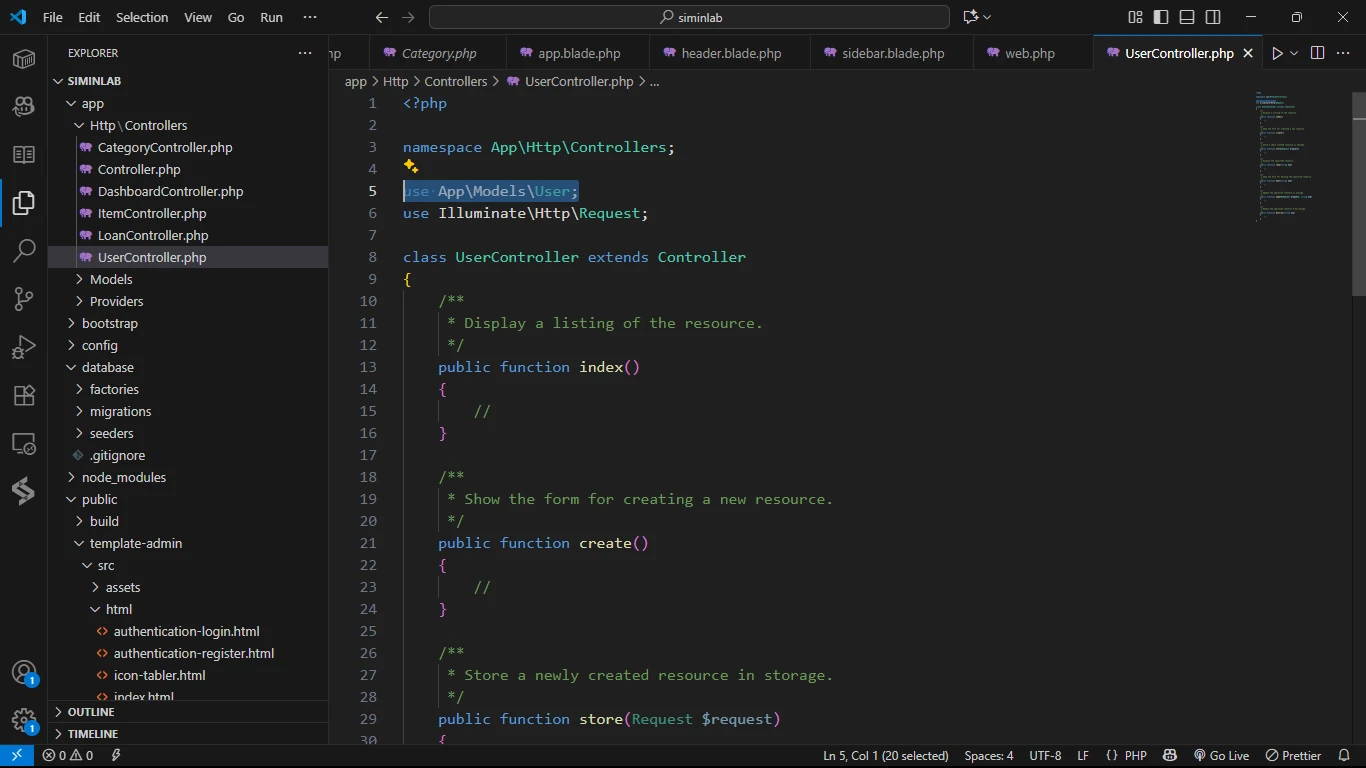Click the Run Code play button
This screenshot has height=768, width=1366.
coord(1276,53)
